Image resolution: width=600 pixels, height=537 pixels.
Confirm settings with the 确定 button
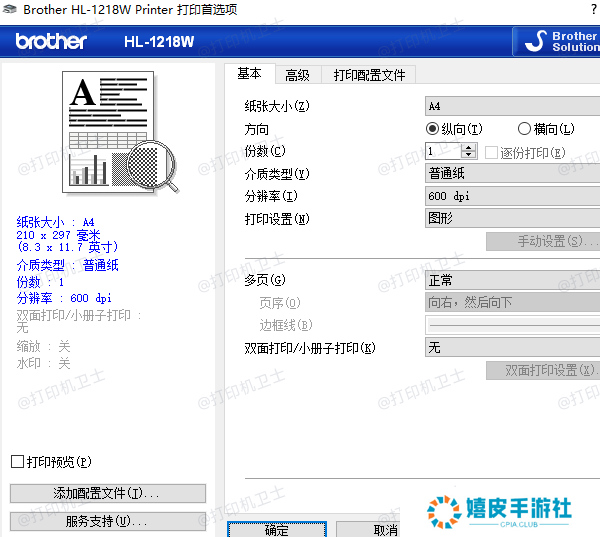point(277,530)
